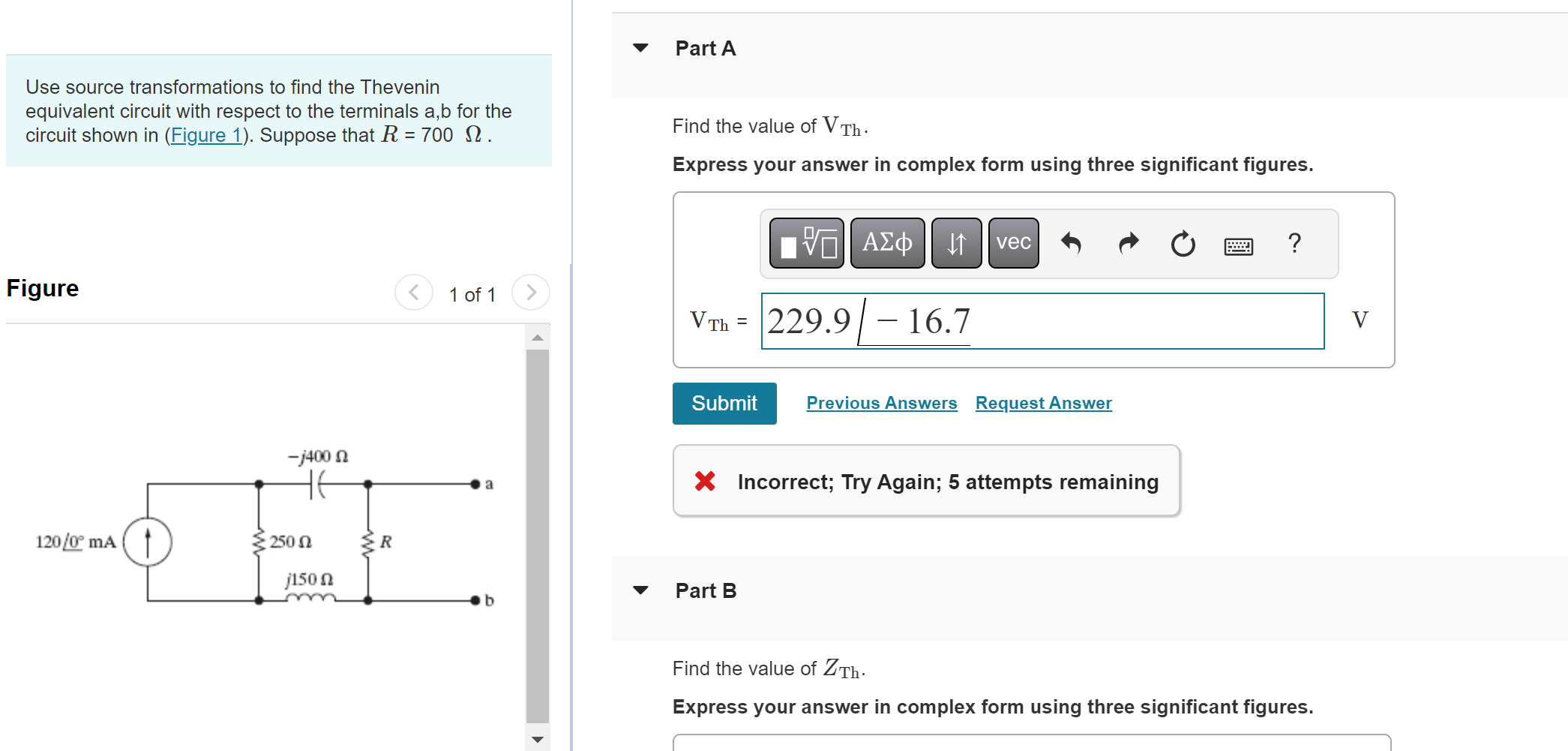1568x751 pixels.
Task: Click the next figure chevron arrow
Action: pos(530,293)
